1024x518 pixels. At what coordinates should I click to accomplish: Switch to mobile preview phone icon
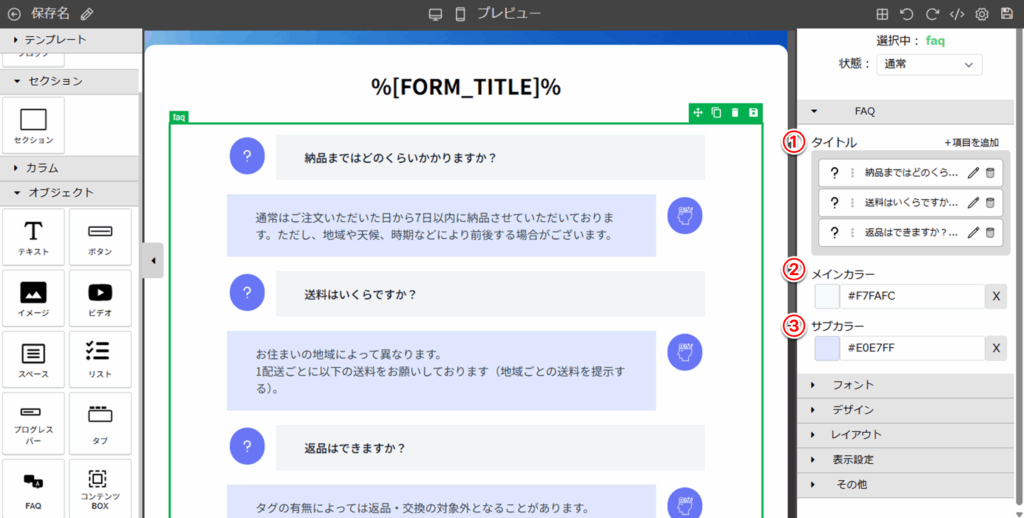pyautogui.click(x=460, y=14)
